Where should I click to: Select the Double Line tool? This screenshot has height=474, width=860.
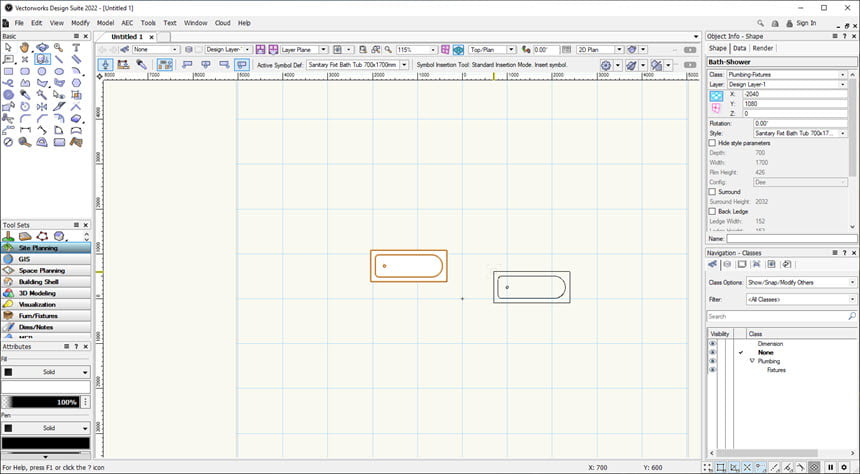(76, 59)
